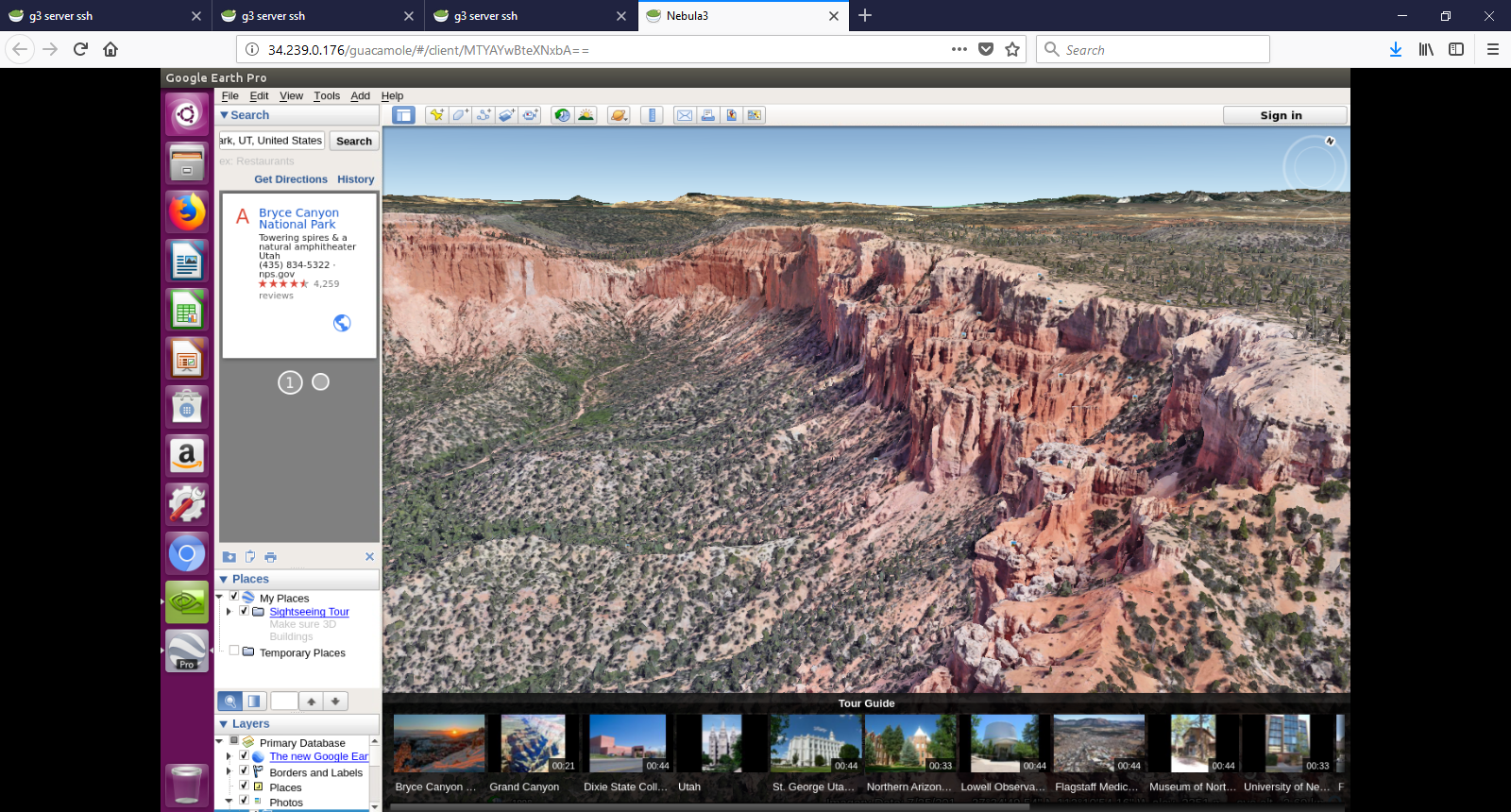The height and width of the screenshot is (812, 1511).
Task: Collapse the Search panel header
Action: (299, 115)
